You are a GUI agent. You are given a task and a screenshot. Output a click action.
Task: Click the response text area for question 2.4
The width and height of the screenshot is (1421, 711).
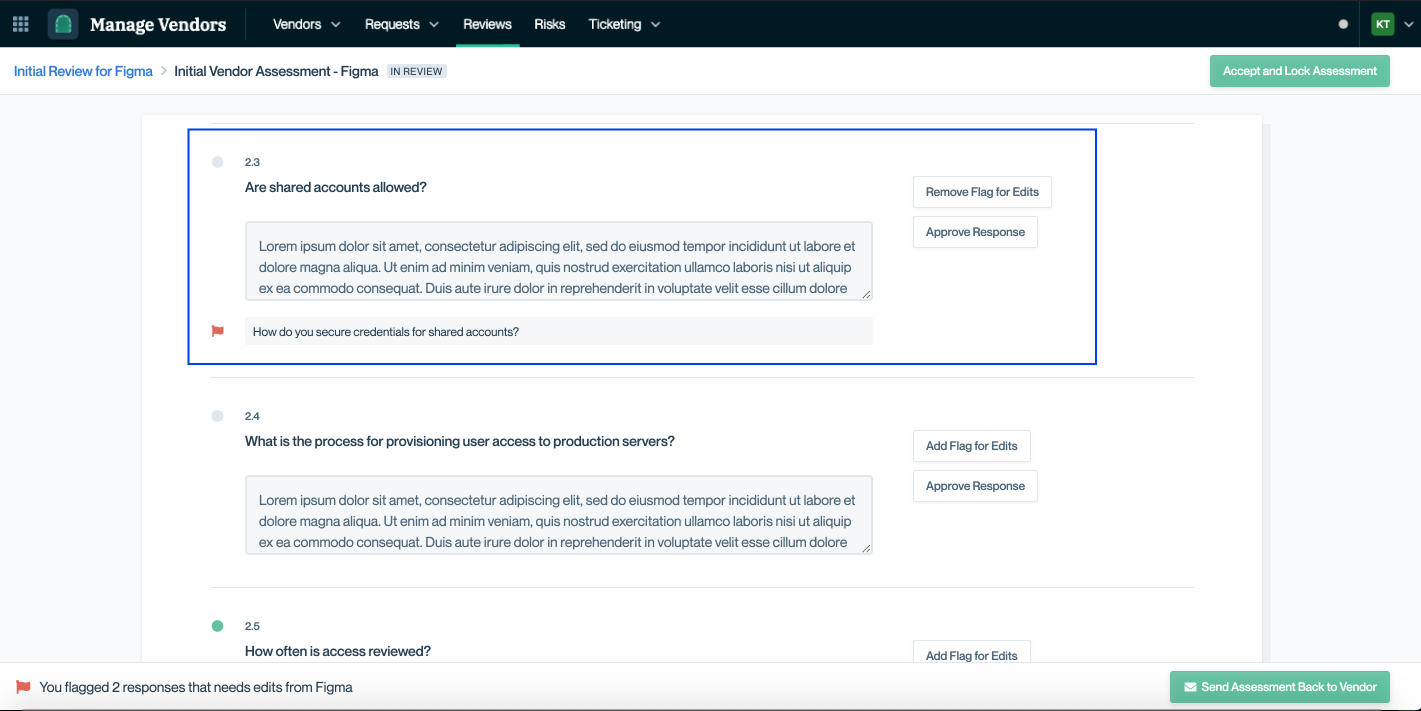(x=559, y=515)
